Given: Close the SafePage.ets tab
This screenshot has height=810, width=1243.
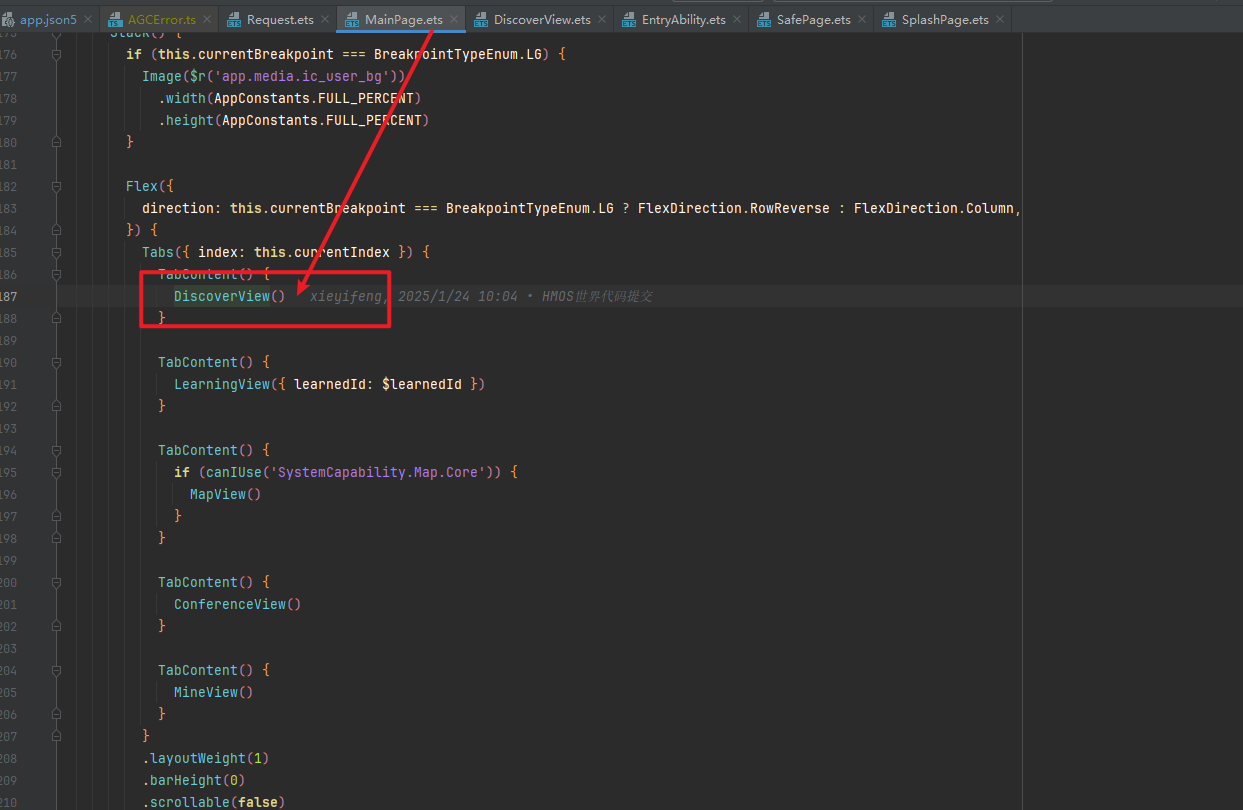Looking at the screenshot, I should pos(863,19).
